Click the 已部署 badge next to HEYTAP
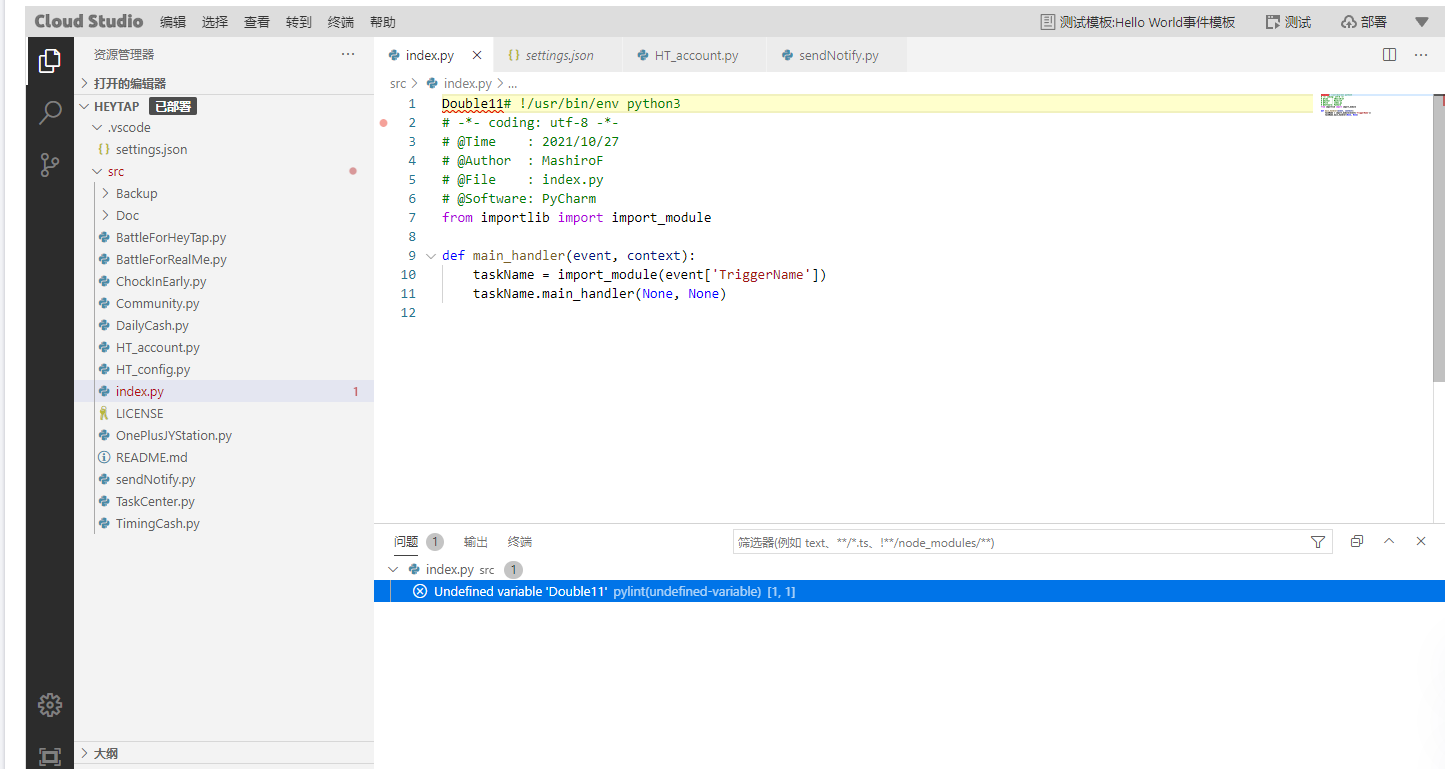 coord(174,105)
